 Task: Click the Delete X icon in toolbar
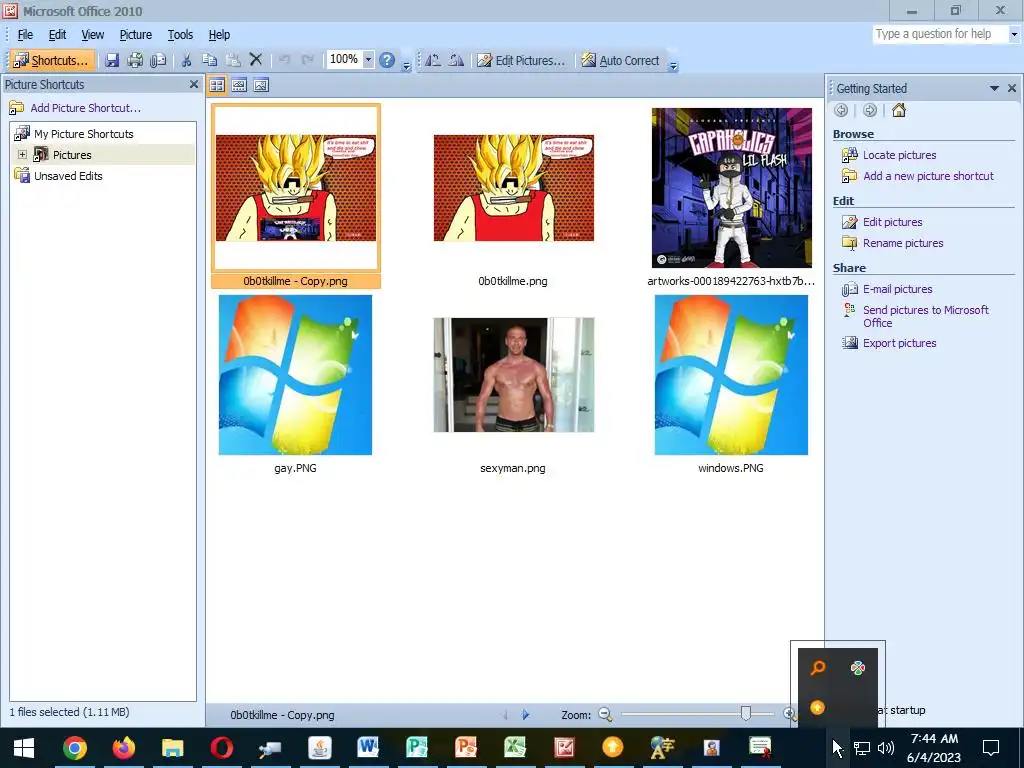tap(256, 60)
